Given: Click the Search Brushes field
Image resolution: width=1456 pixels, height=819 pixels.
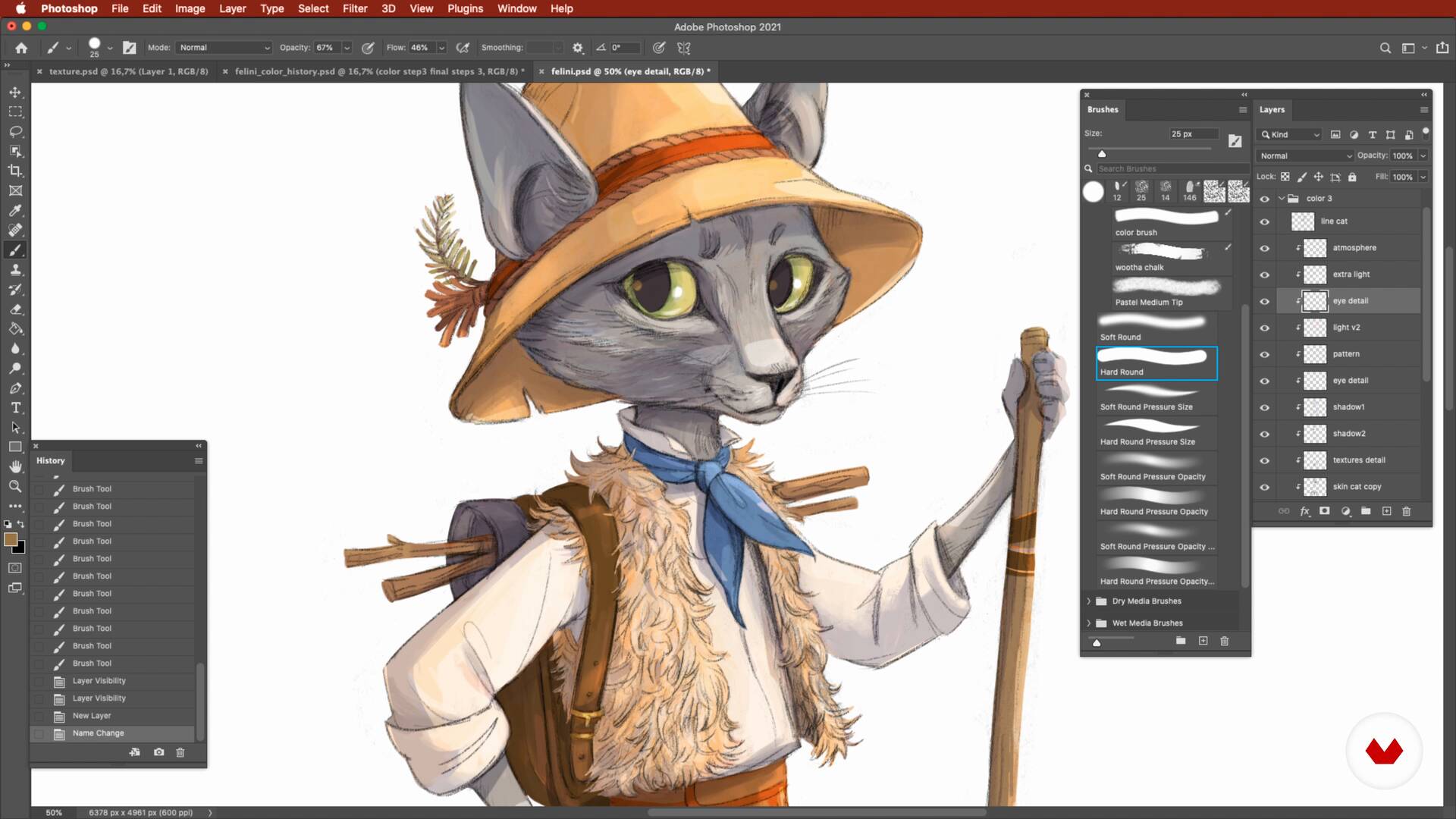Looking at the screenshot, I should pyautogui.click(x=1172, y=169).
